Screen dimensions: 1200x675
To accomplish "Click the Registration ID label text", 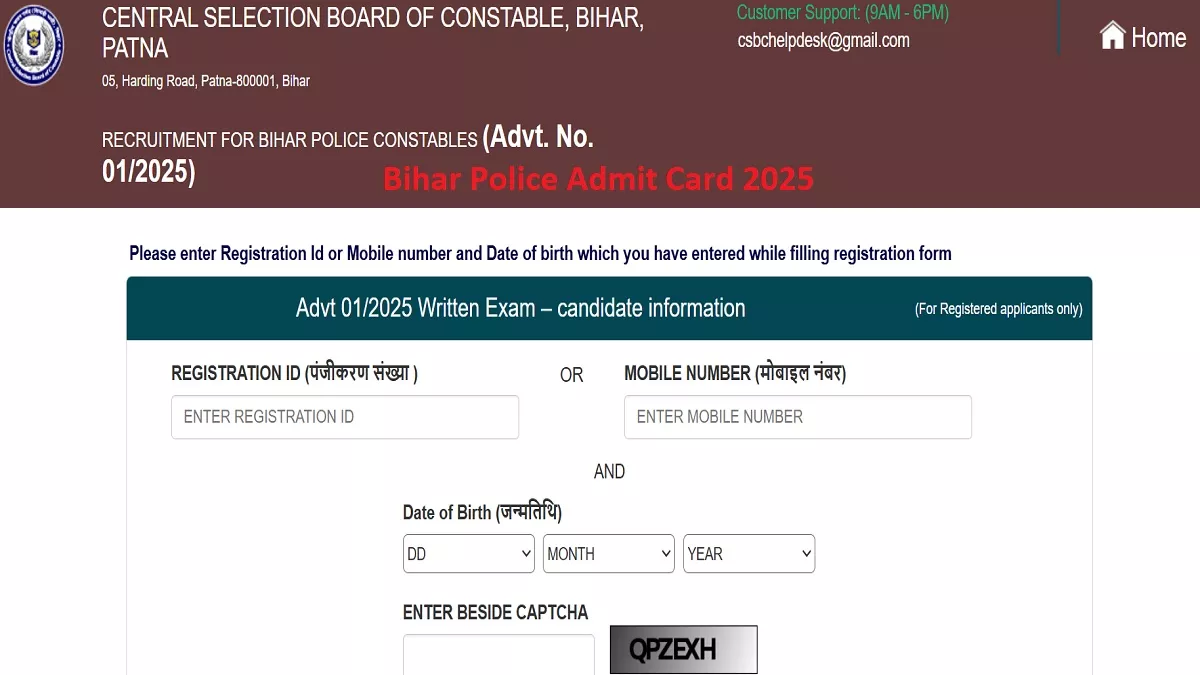I will 295,374.
